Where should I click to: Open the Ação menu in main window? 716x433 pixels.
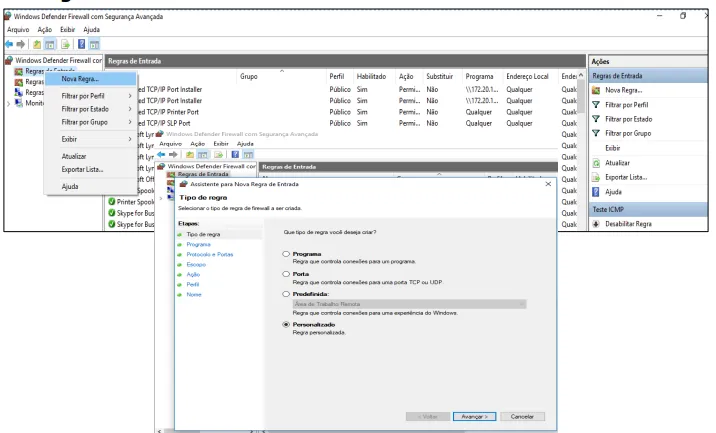click(x=44, y=29)
